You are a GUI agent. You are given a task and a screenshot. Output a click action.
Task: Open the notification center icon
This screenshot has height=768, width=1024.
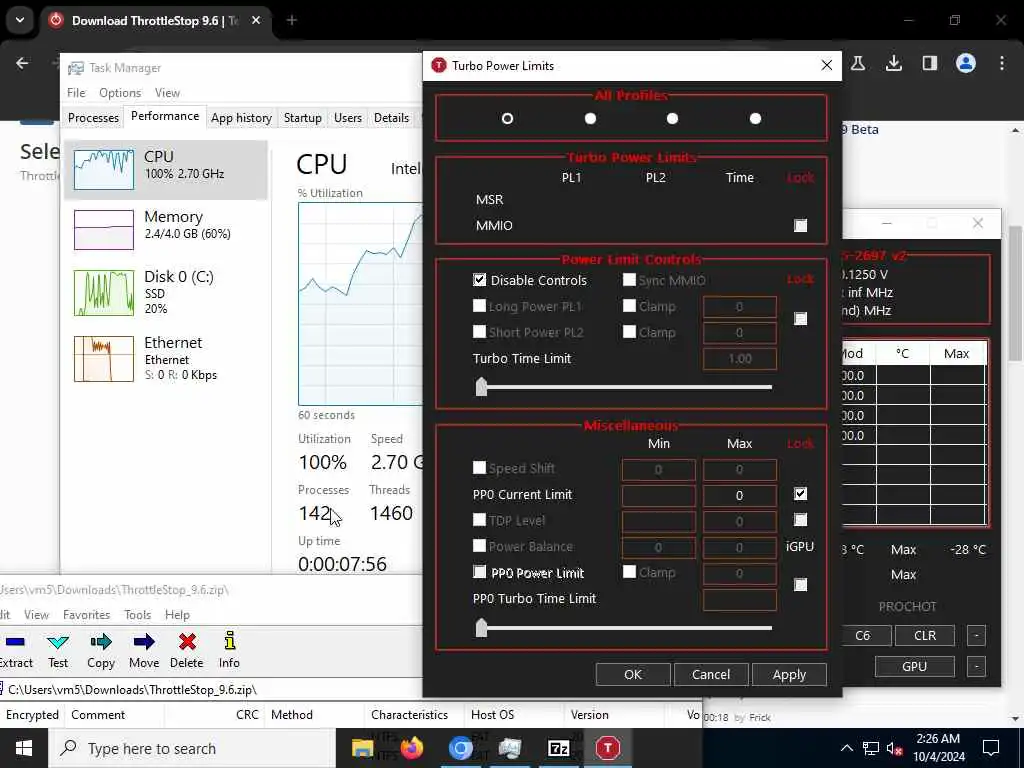[x=991, y=748]
